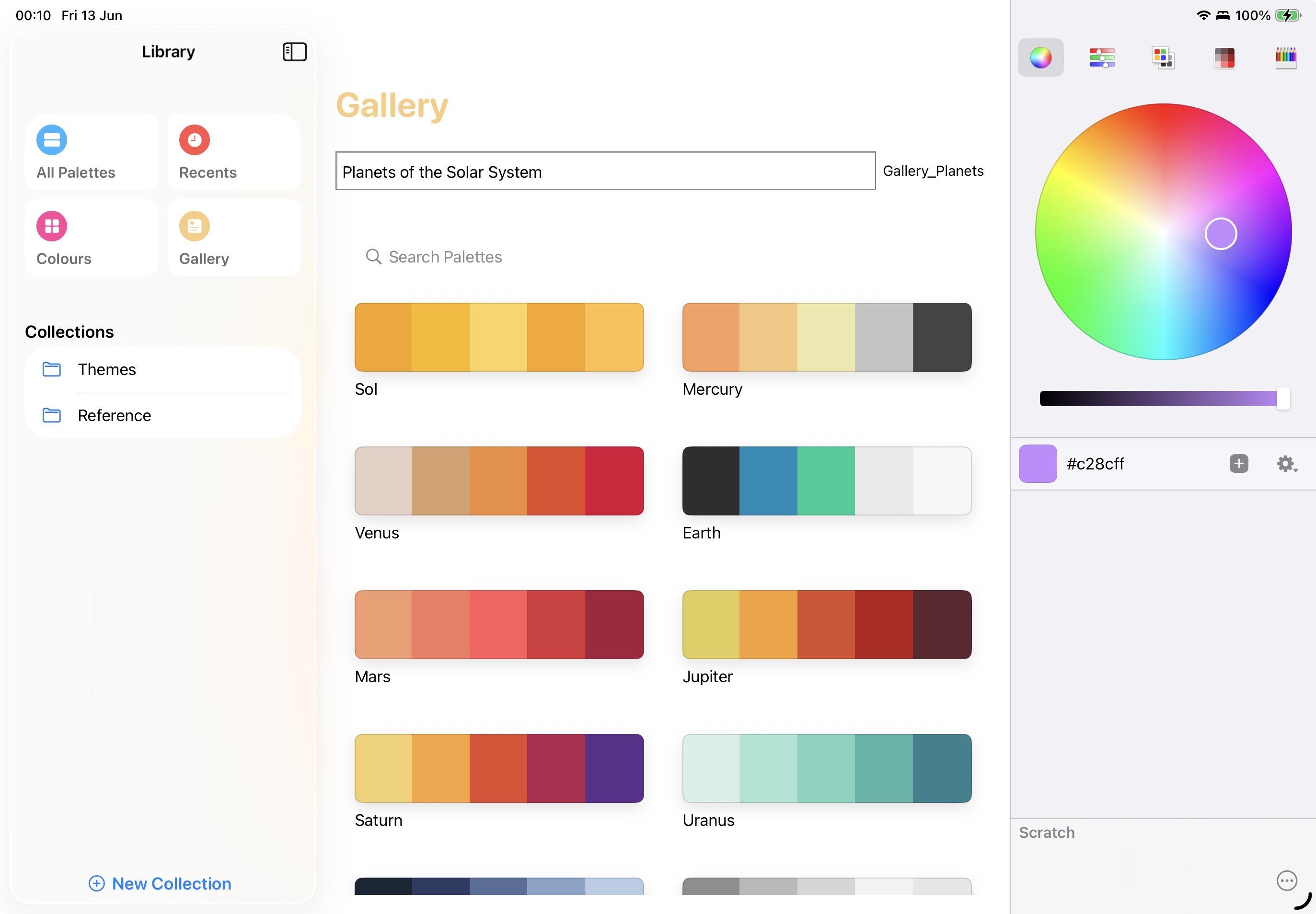Image resolution: width=1316 pixels, height=914 pixels.
Task: Click the Collections section header
Action: (69, 332)
